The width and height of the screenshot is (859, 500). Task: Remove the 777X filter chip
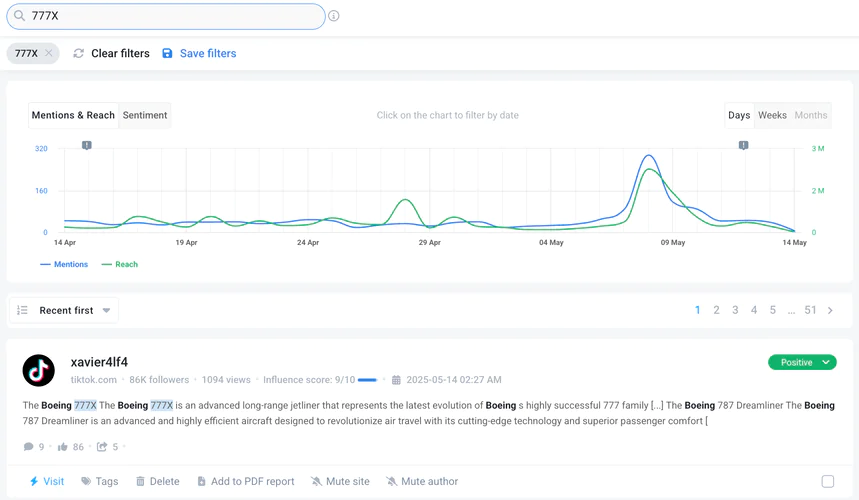[49, 53]
